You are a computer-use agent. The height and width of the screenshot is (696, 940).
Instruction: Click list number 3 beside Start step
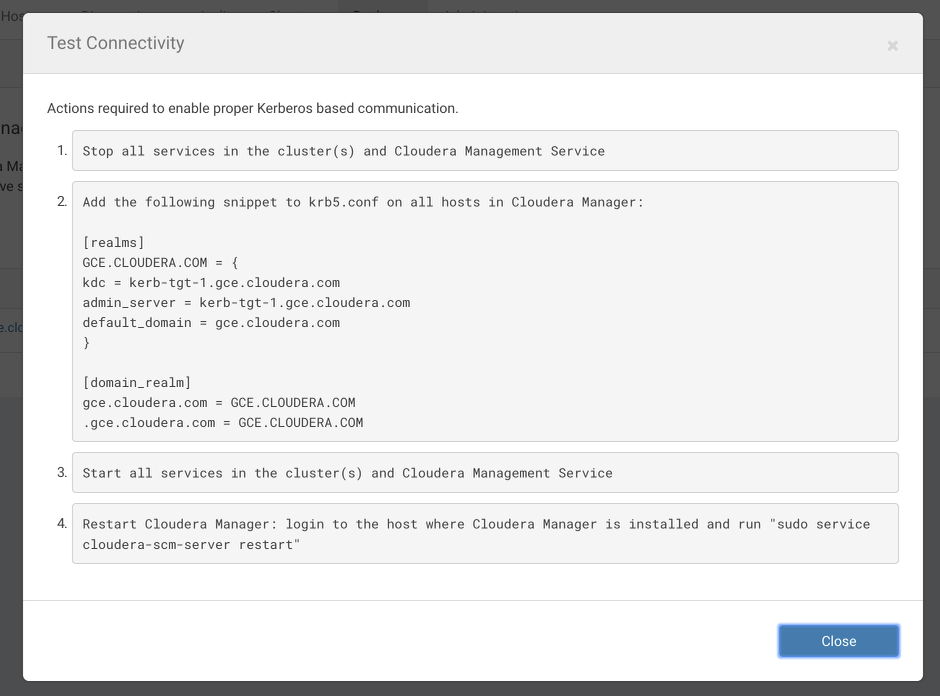click(x=62, y=473)
